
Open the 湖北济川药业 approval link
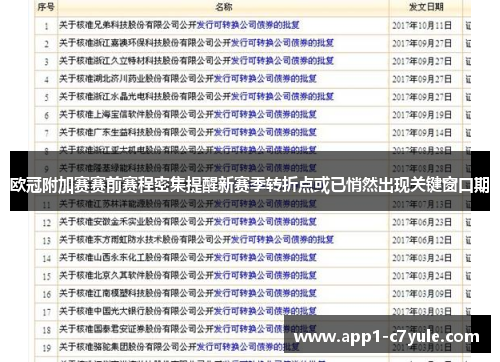[188, 79]
